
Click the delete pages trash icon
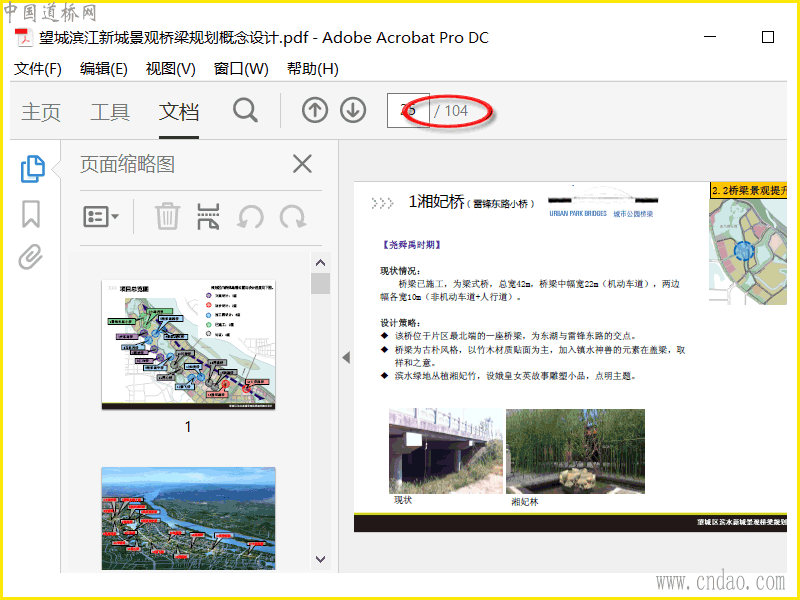[167, 216]
